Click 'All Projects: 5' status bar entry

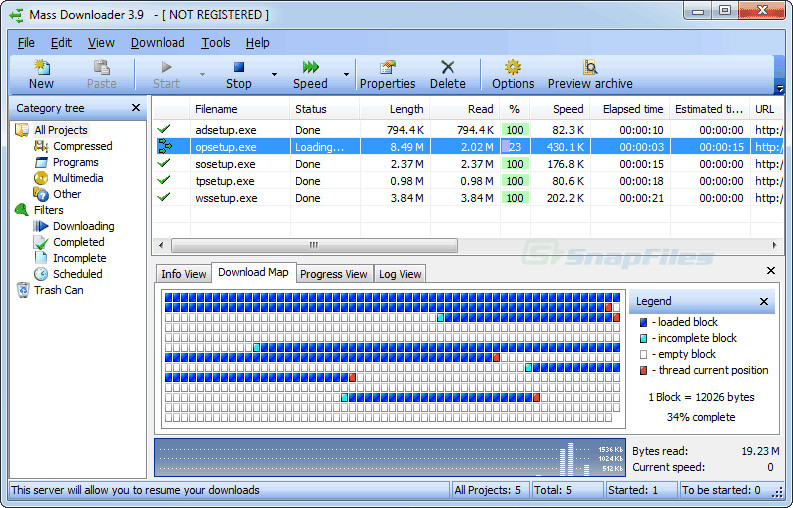tap(488, 490)
